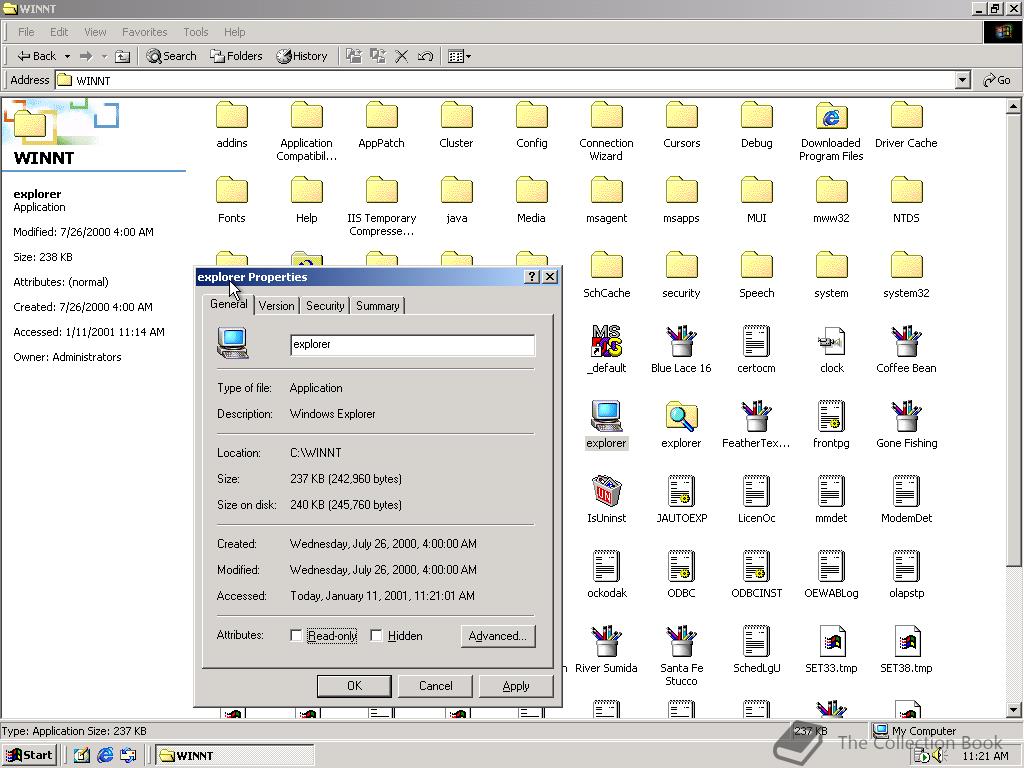Open the Favorites menu
The height and width of the screenshot is (768, 1024).
[144, 32]
